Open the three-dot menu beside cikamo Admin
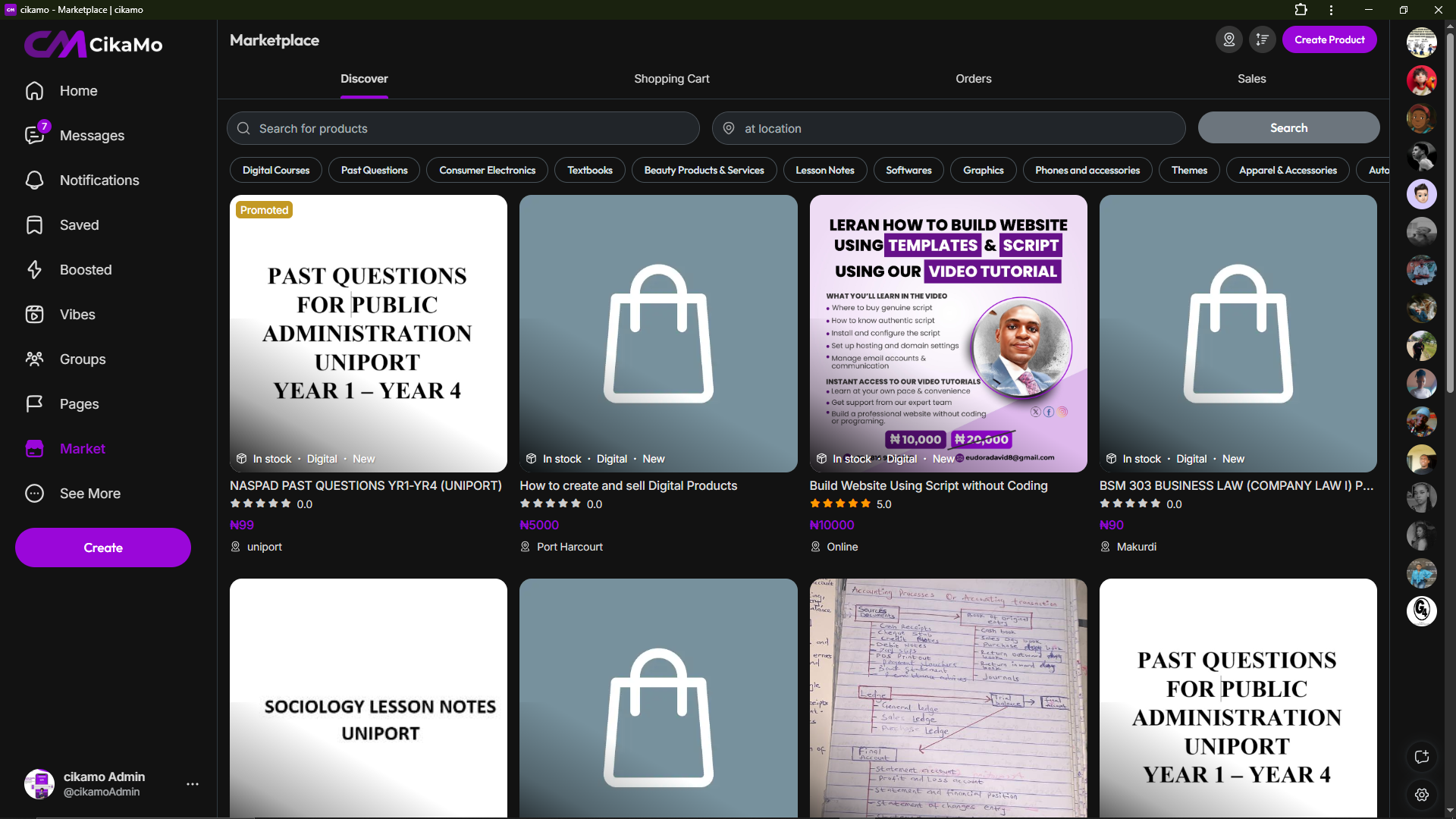This screenshot has height=819, width=1456. (x=193, y=784)
